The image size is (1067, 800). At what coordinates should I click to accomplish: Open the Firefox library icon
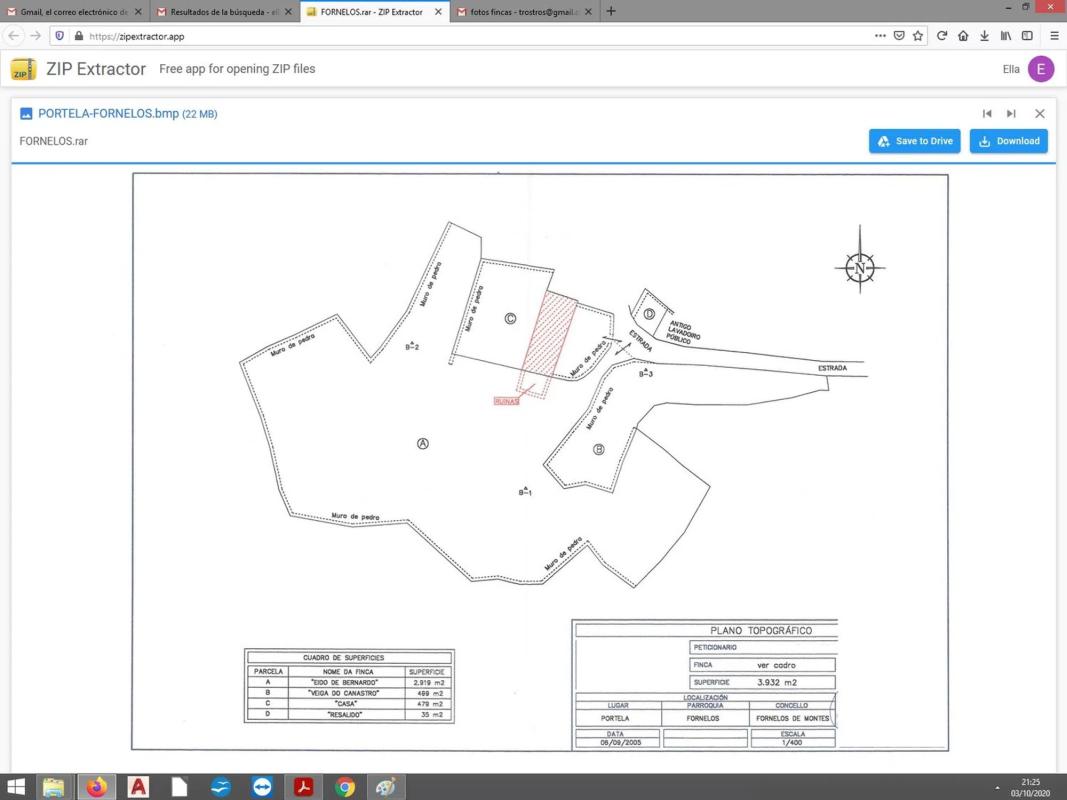pos(1006,36)
